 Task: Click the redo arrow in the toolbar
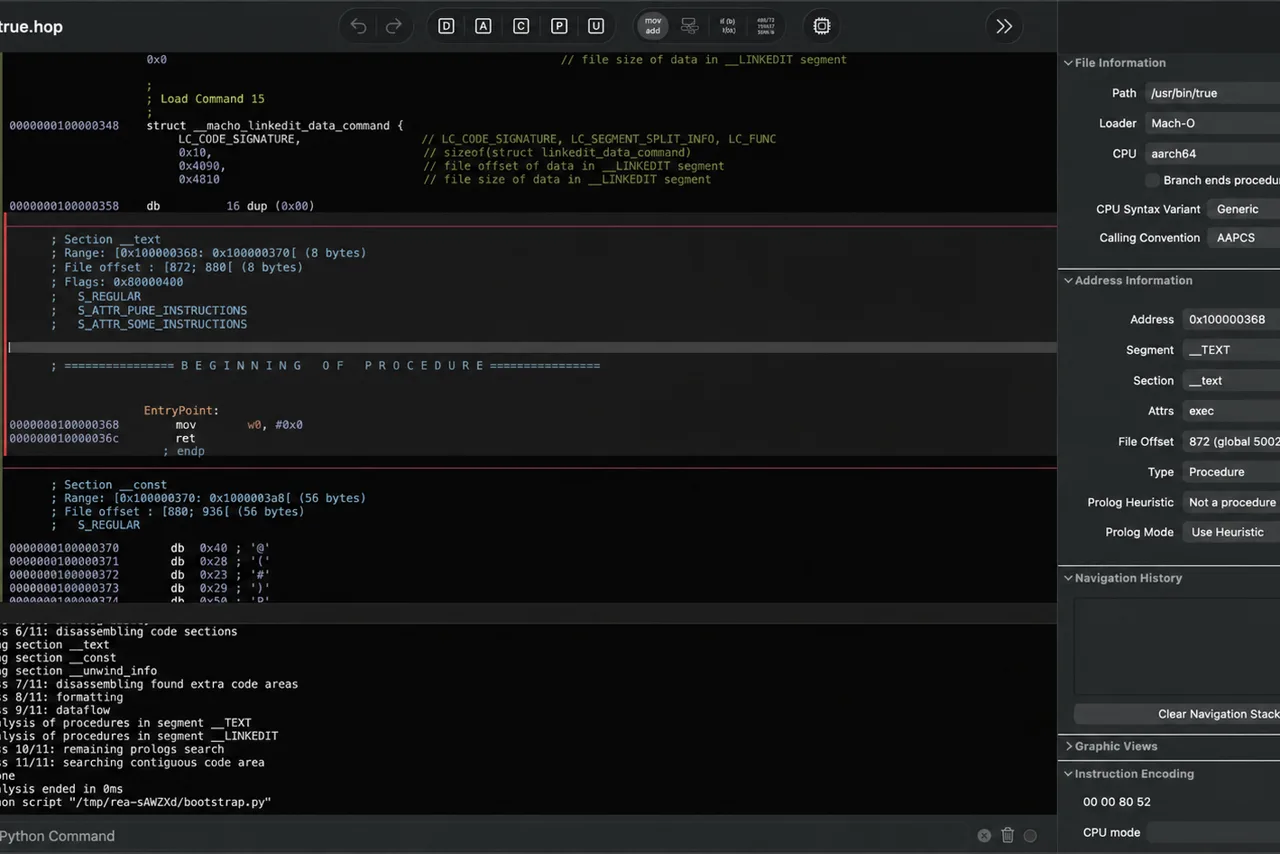point(394,26)
